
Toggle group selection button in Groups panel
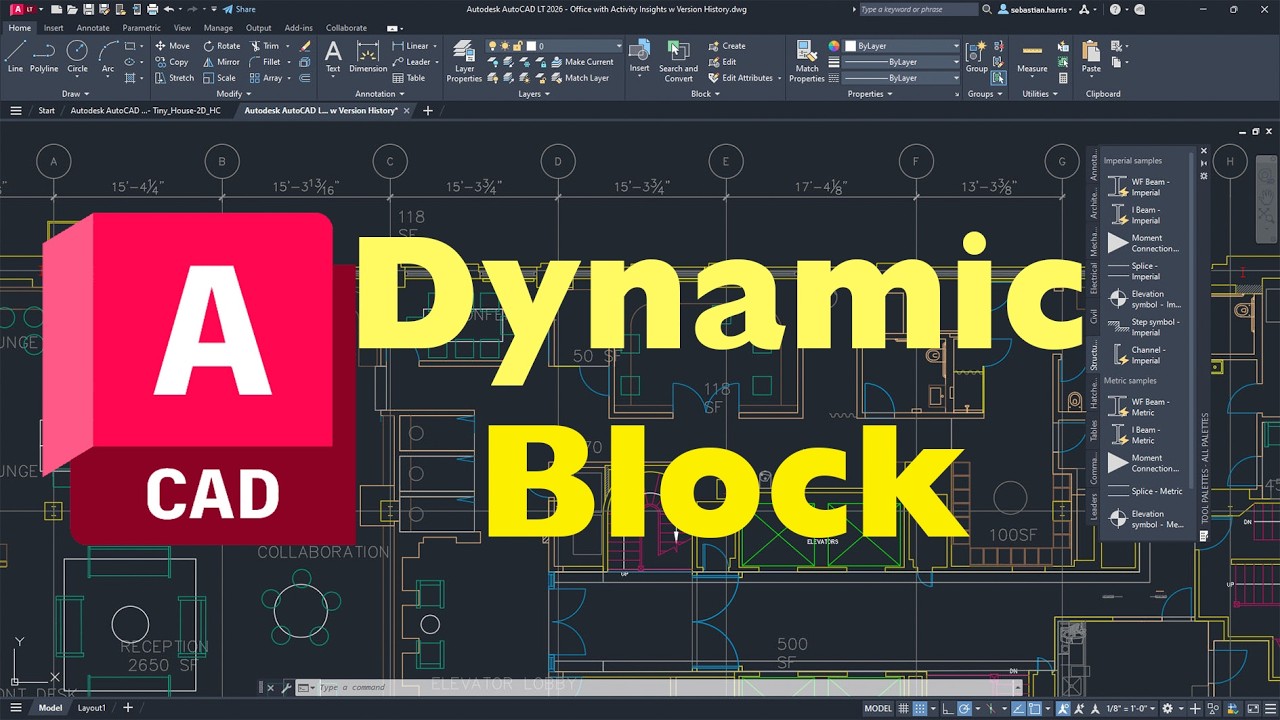(x=998, y=78)
